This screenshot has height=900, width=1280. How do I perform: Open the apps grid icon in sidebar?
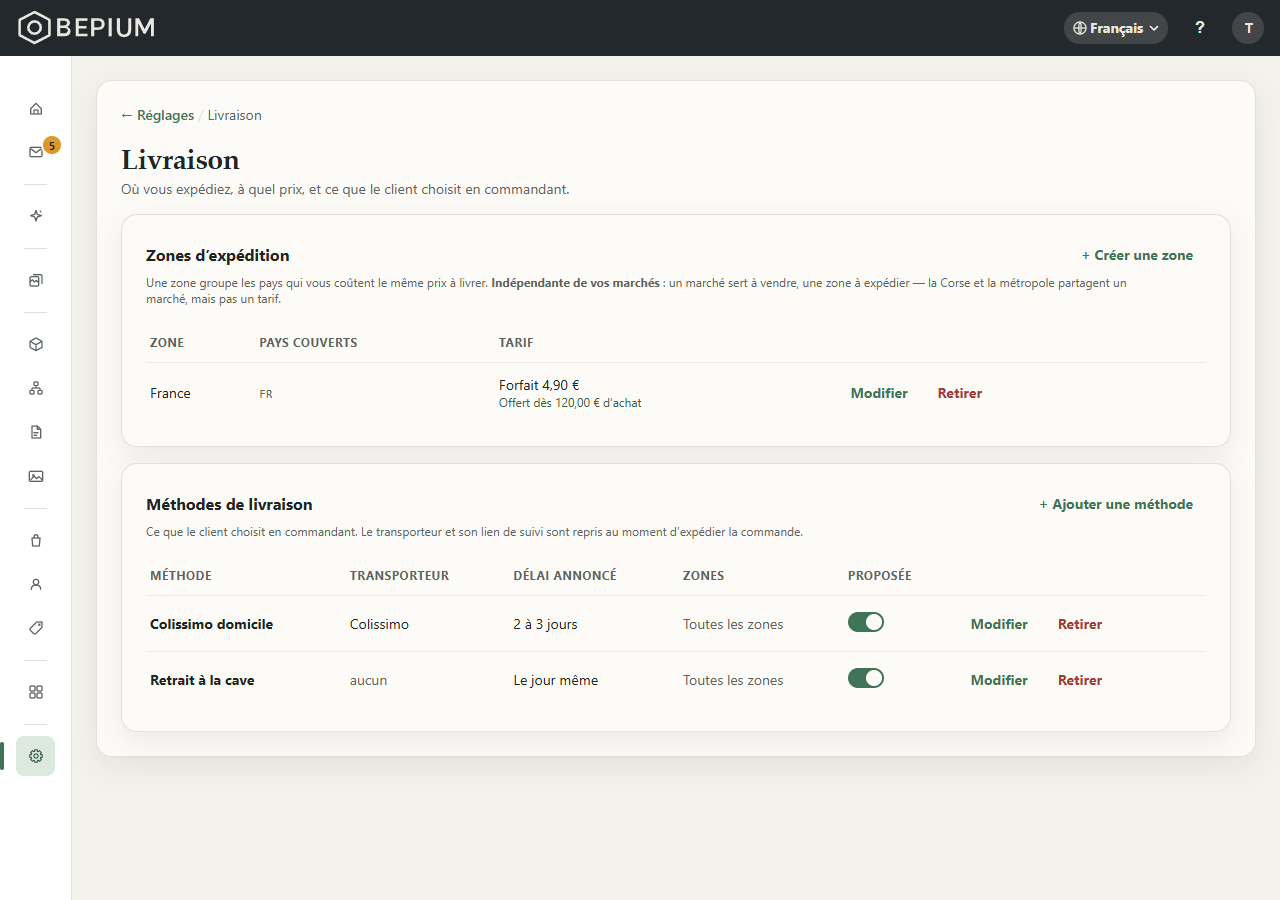click(36, 692)
